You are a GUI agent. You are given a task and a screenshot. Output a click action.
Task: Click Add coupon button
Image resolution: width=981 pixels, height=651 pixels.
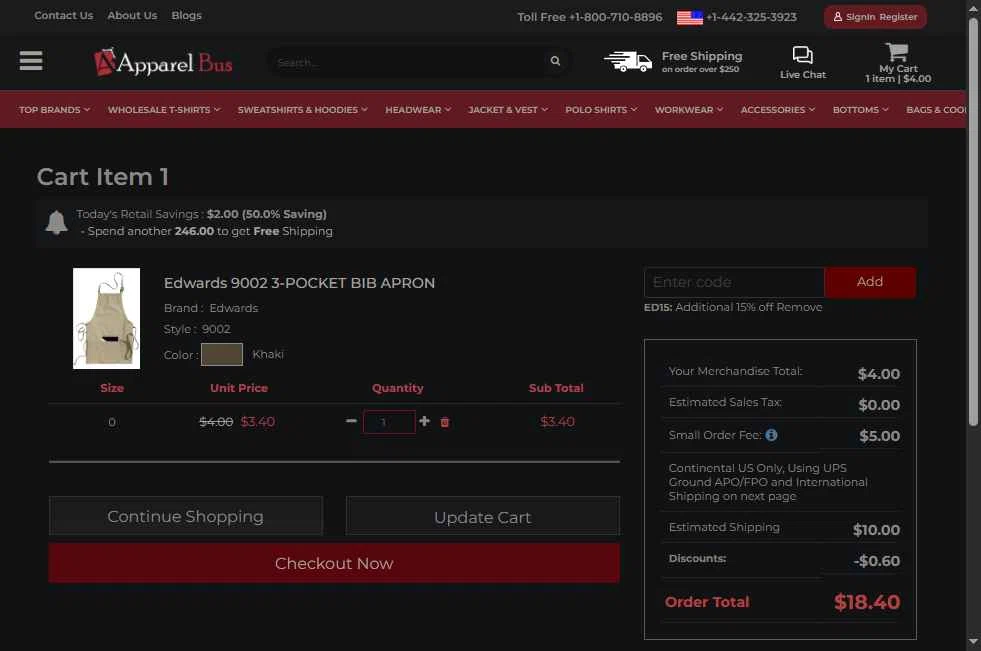tap(870, 282)
